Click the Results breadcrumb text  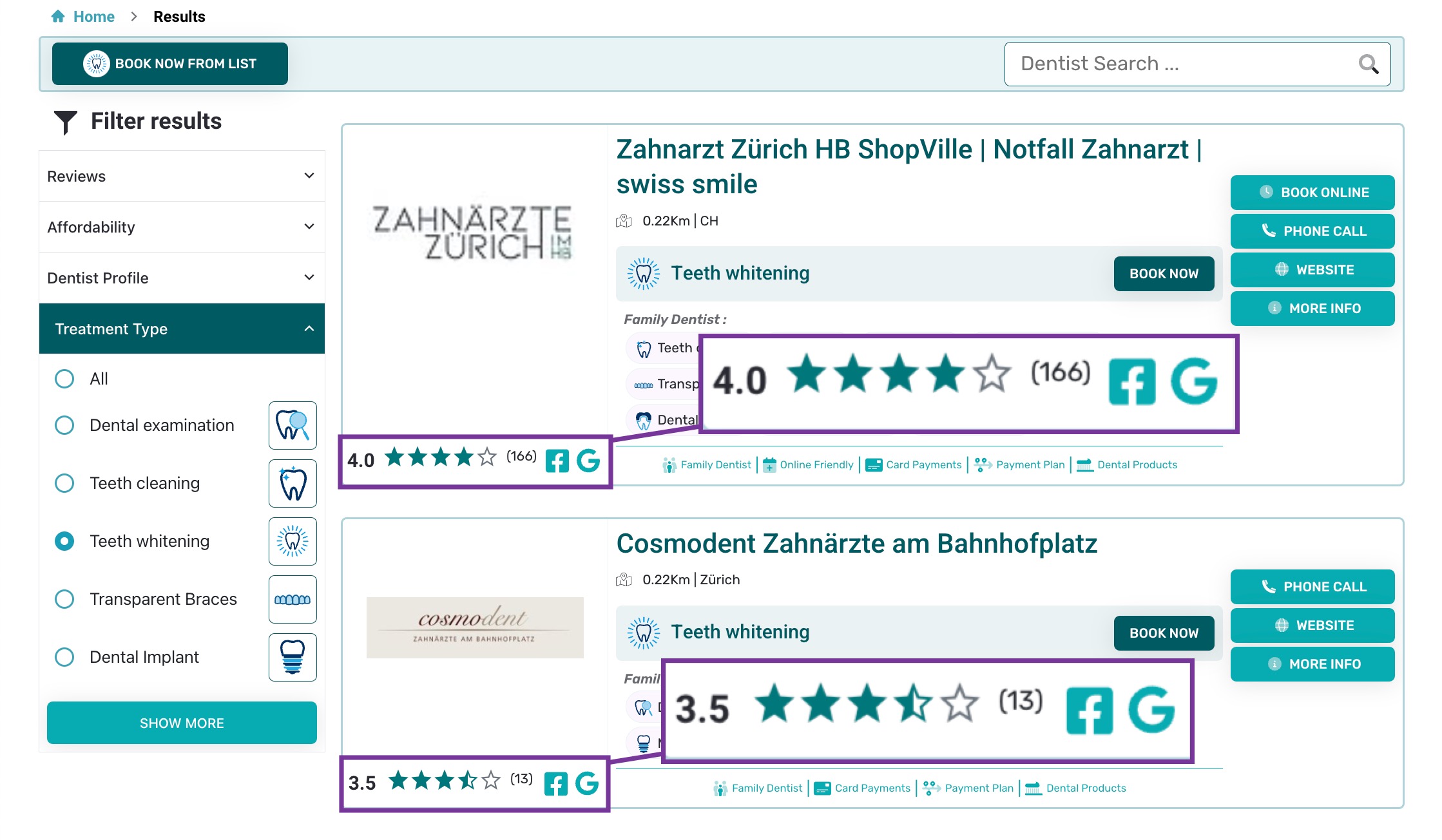[x=179, y=16]
